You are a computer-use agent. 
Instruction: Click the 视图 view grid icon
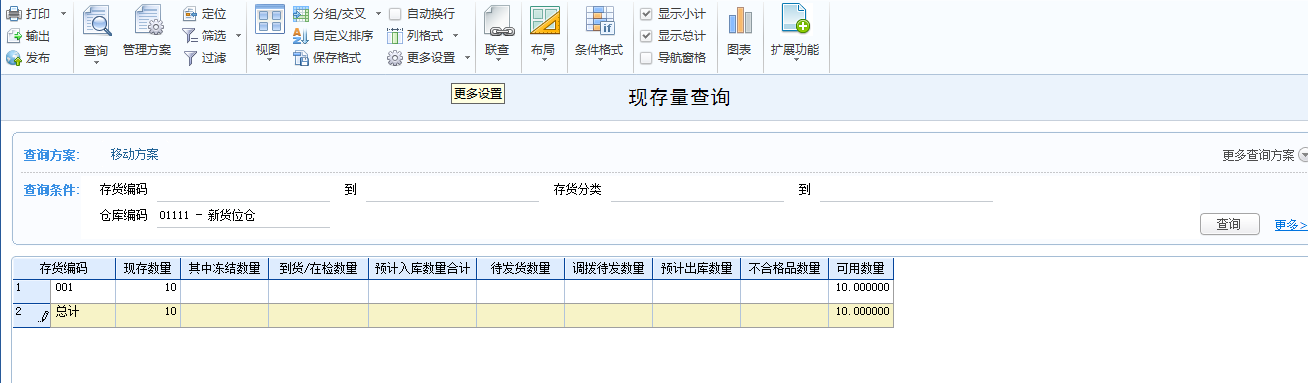pos(269,20)
